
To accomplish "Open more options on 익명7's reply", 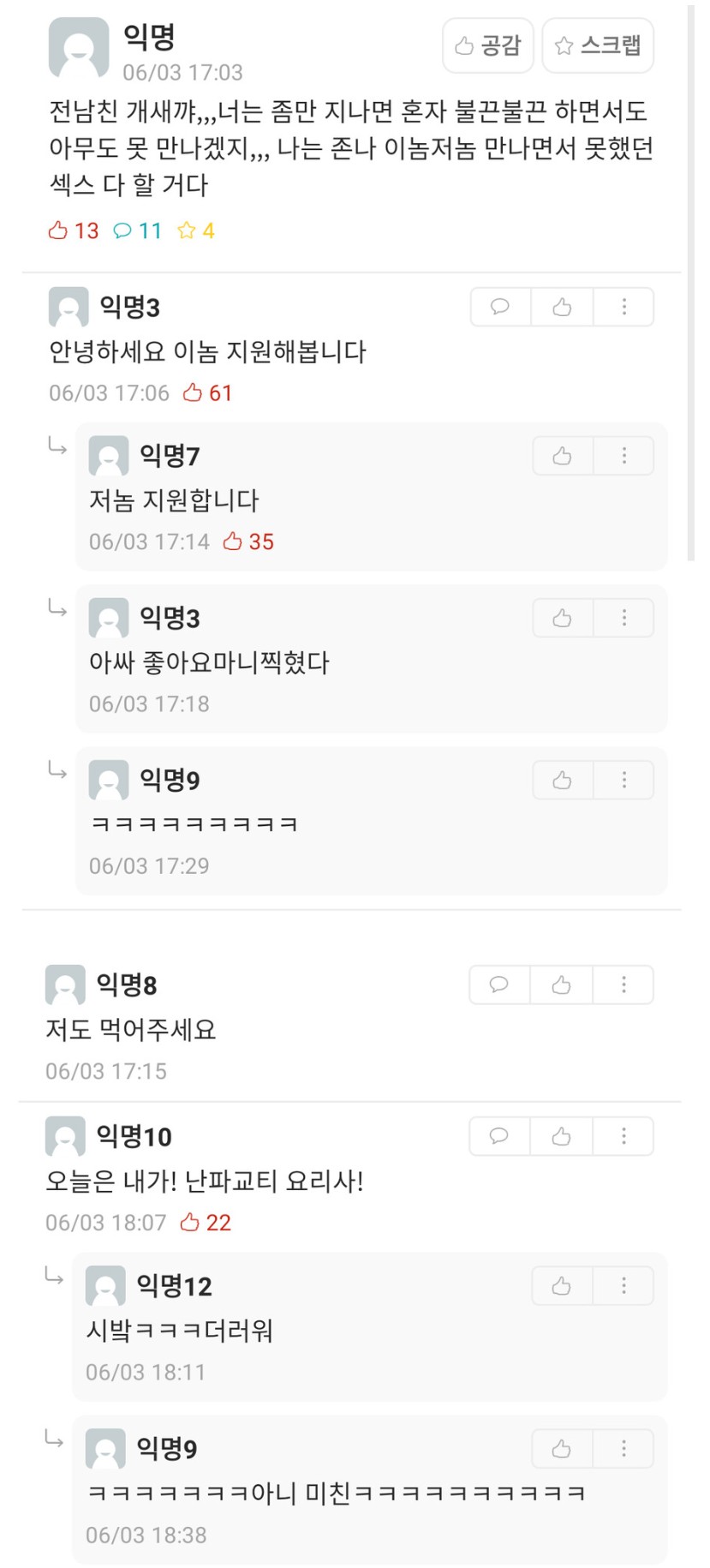I will (x=623, y=456).
